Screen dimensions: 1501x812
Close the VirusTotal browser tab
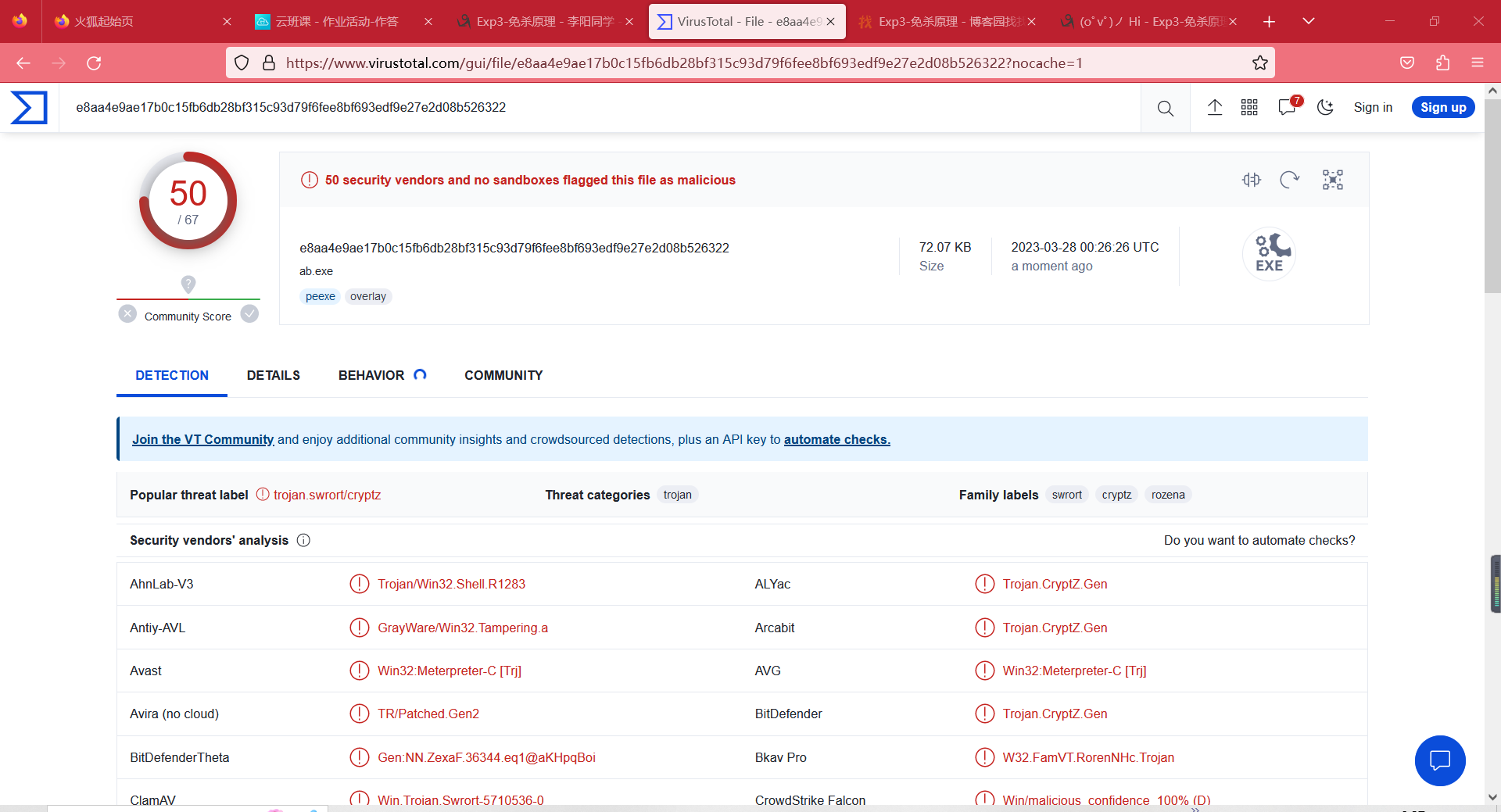click(830, 22)
